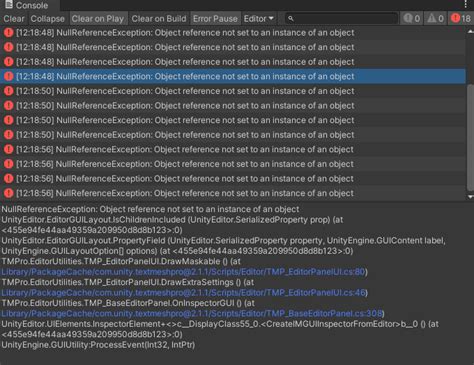Toggle Clear on Build
Screen dimensions: 474x365
coord(159,19)
